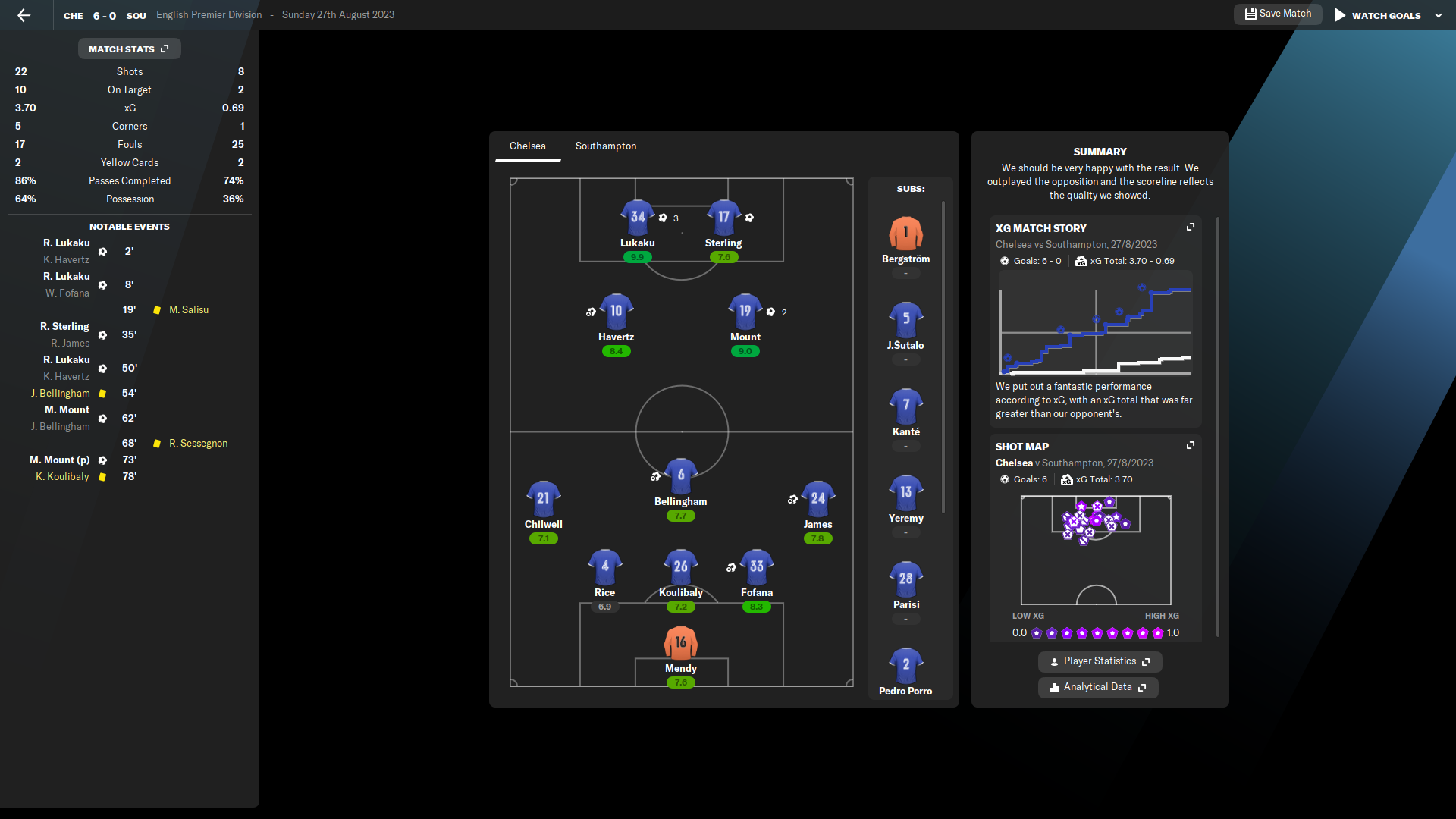Click the Save Match button

[1278, 14]
